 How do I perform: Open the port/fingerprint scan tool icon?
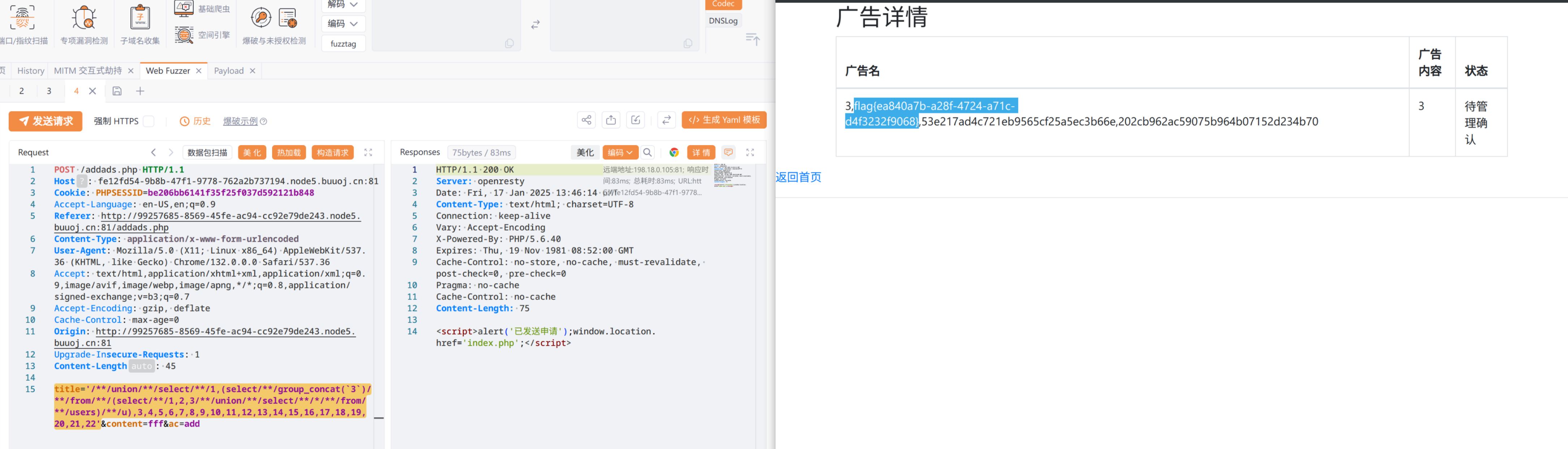click(22, 17)
